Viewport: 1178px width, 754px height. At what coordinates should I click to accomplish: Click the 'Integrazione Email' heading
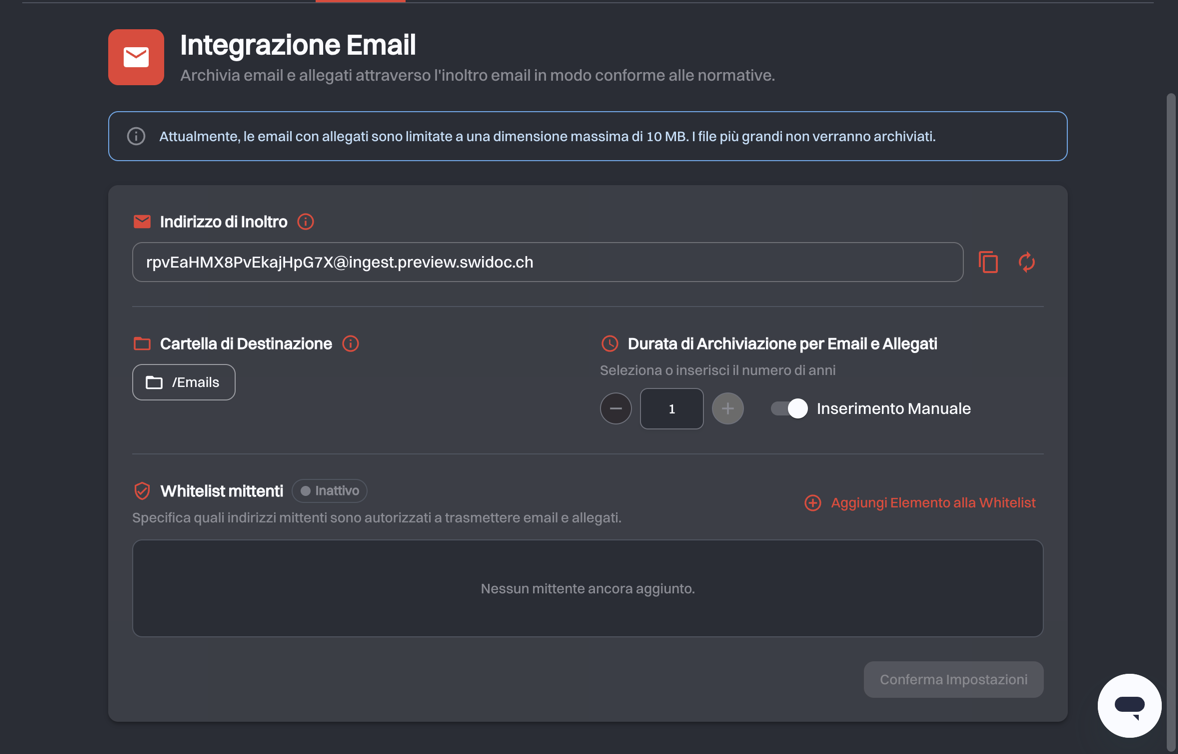point(298,45)
